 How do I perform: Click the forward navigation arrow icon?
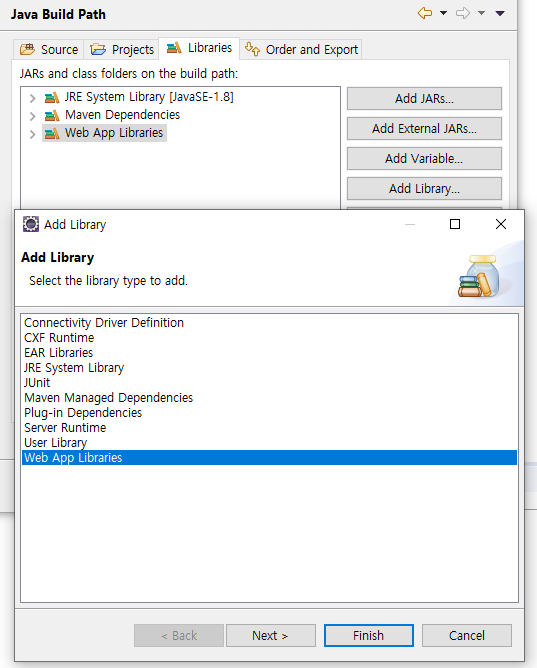(x=463, y=13)
